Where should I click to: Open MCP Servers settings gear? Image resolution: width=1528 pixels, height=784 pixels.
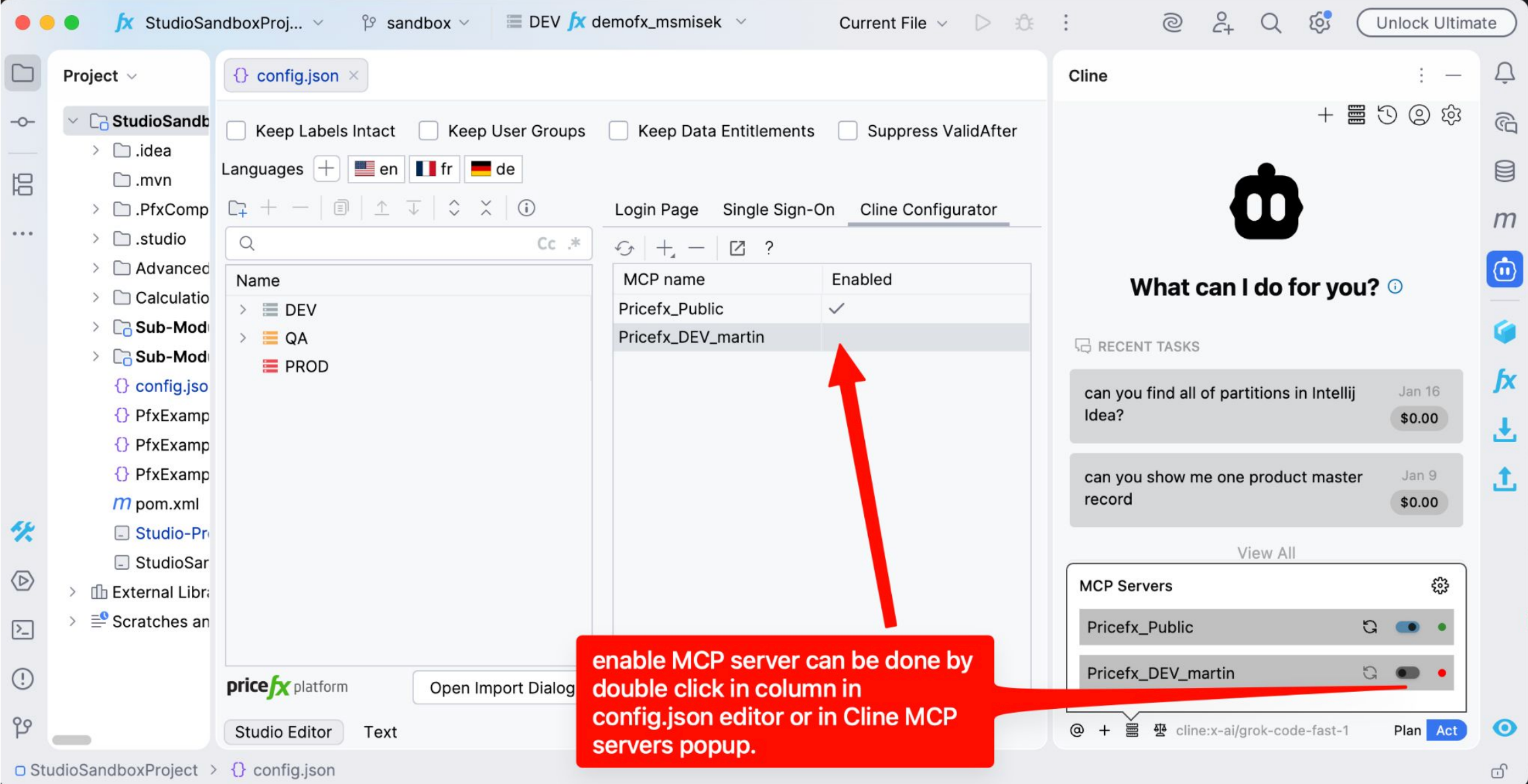tap(1440, 586)
